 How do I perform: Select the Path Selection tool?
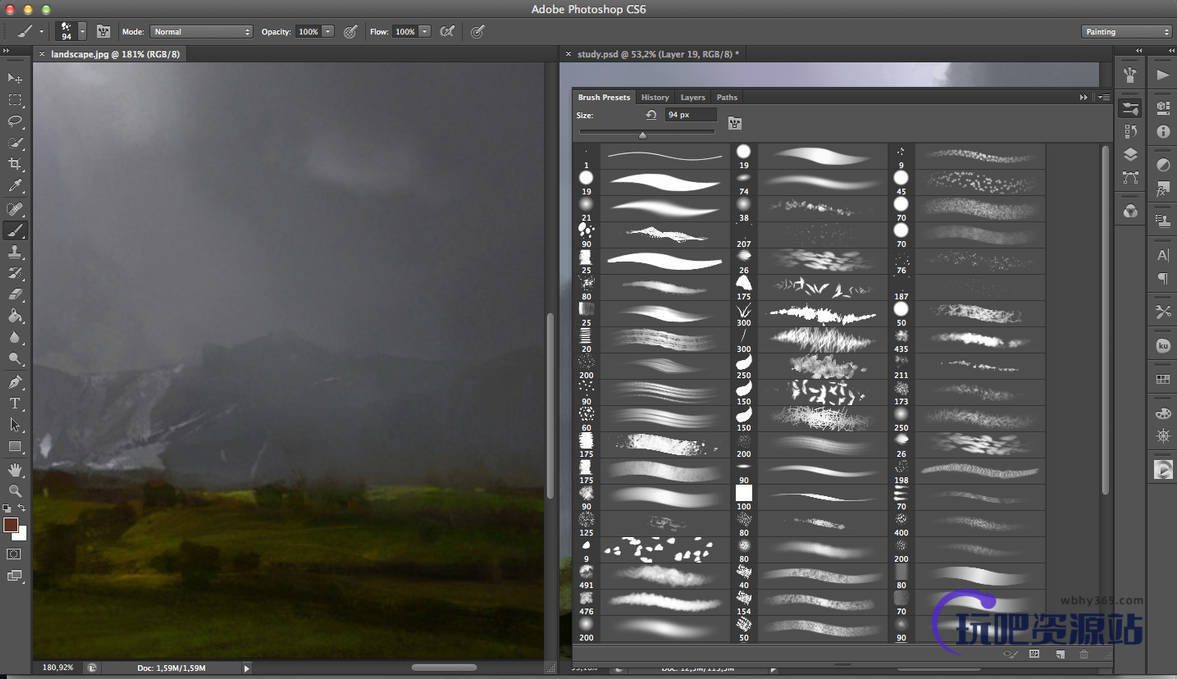coord(15,425)
